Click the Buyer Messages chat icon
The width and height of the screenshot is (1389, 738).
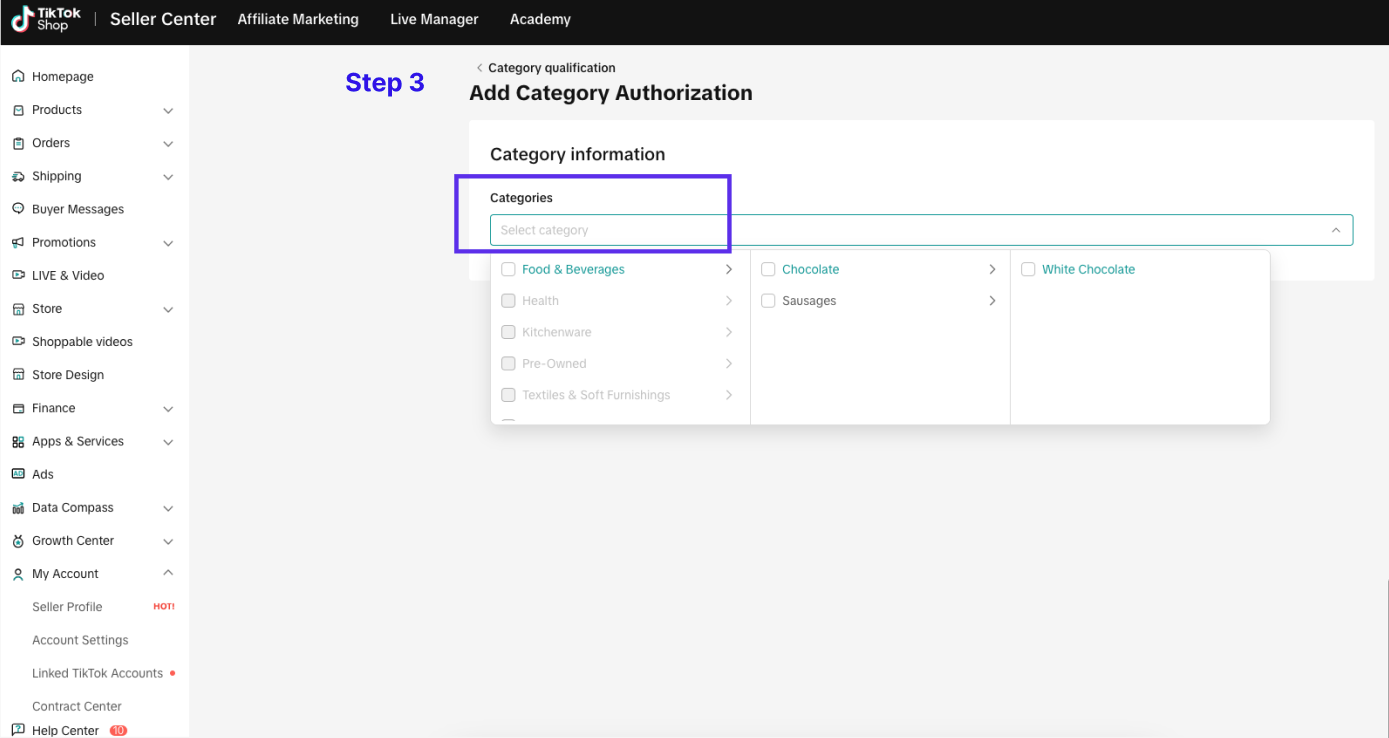click(18, 209)
